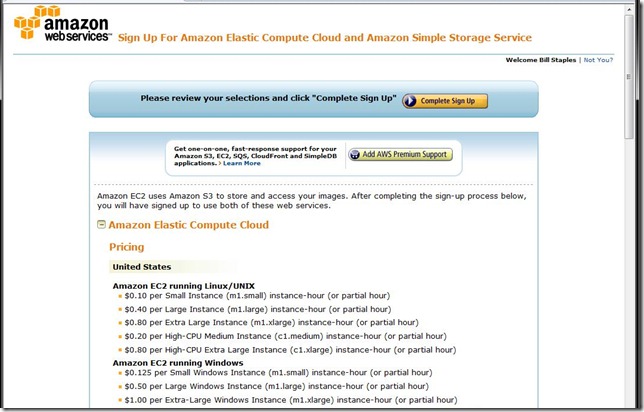Click the $0.80 Extra Large Instance m1.xlarge line
This screenshot has width=644, height=412.
click(271, 322)
